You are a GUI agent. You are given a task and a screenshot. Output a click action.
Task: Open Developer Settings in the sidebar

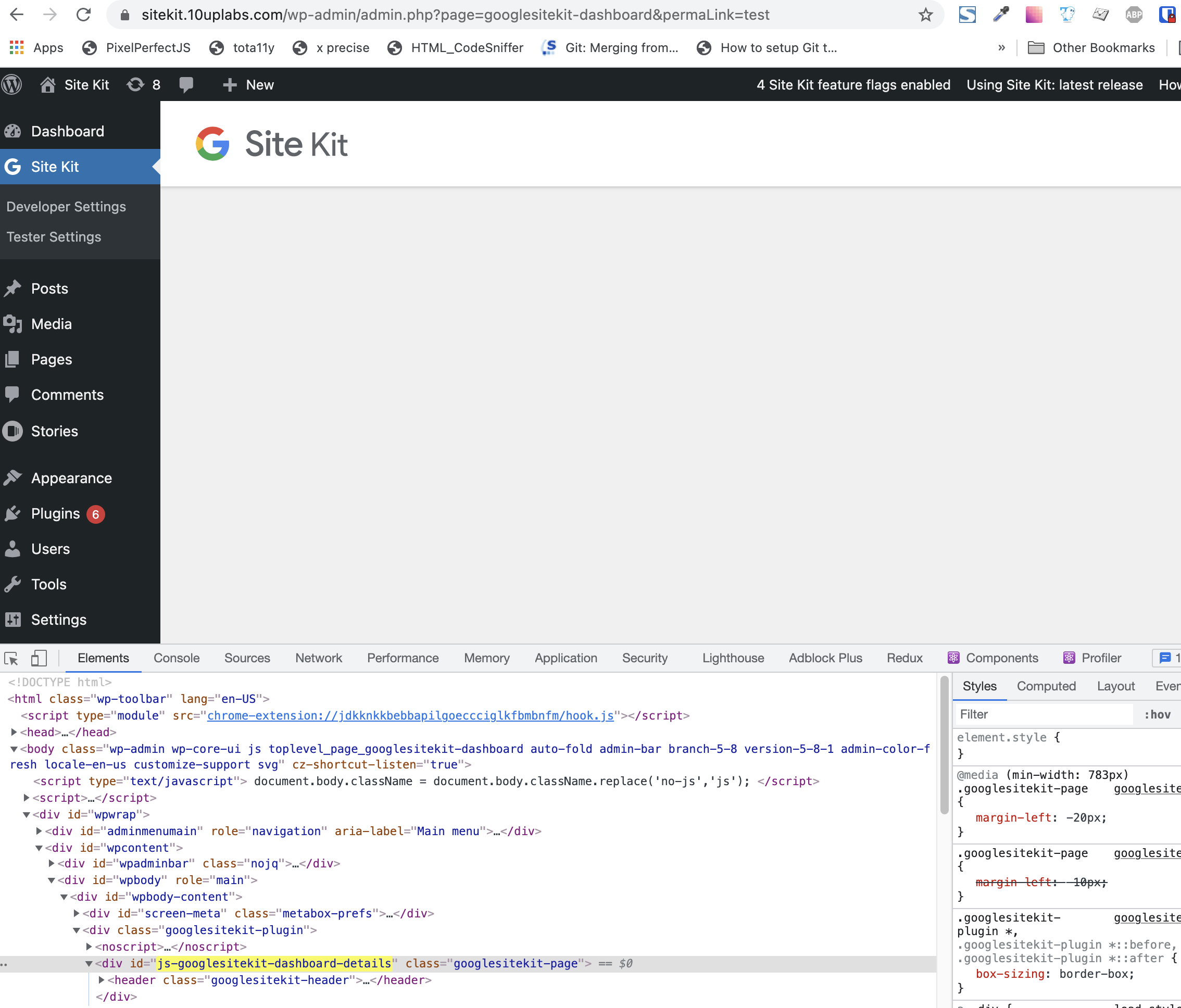(66, 207)
